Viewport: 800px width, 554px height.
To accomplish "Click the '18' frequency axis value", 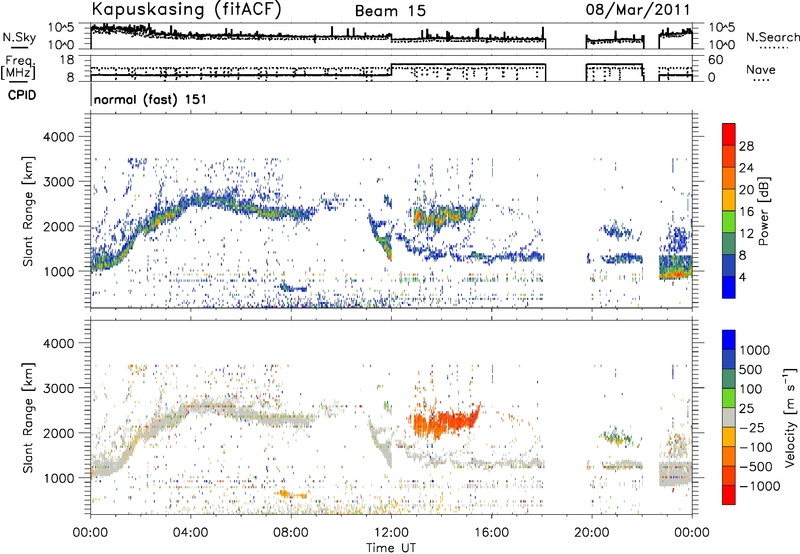I will pos(68,60).
